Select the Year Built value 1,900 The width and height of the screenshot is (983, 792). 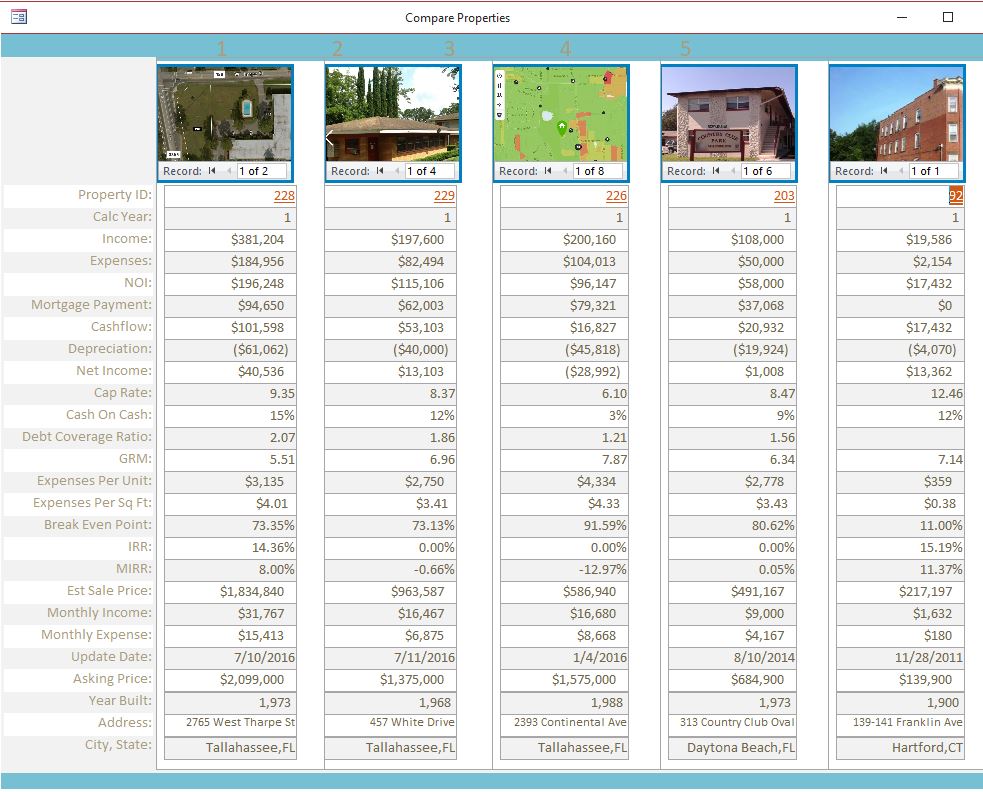[900, 702]
